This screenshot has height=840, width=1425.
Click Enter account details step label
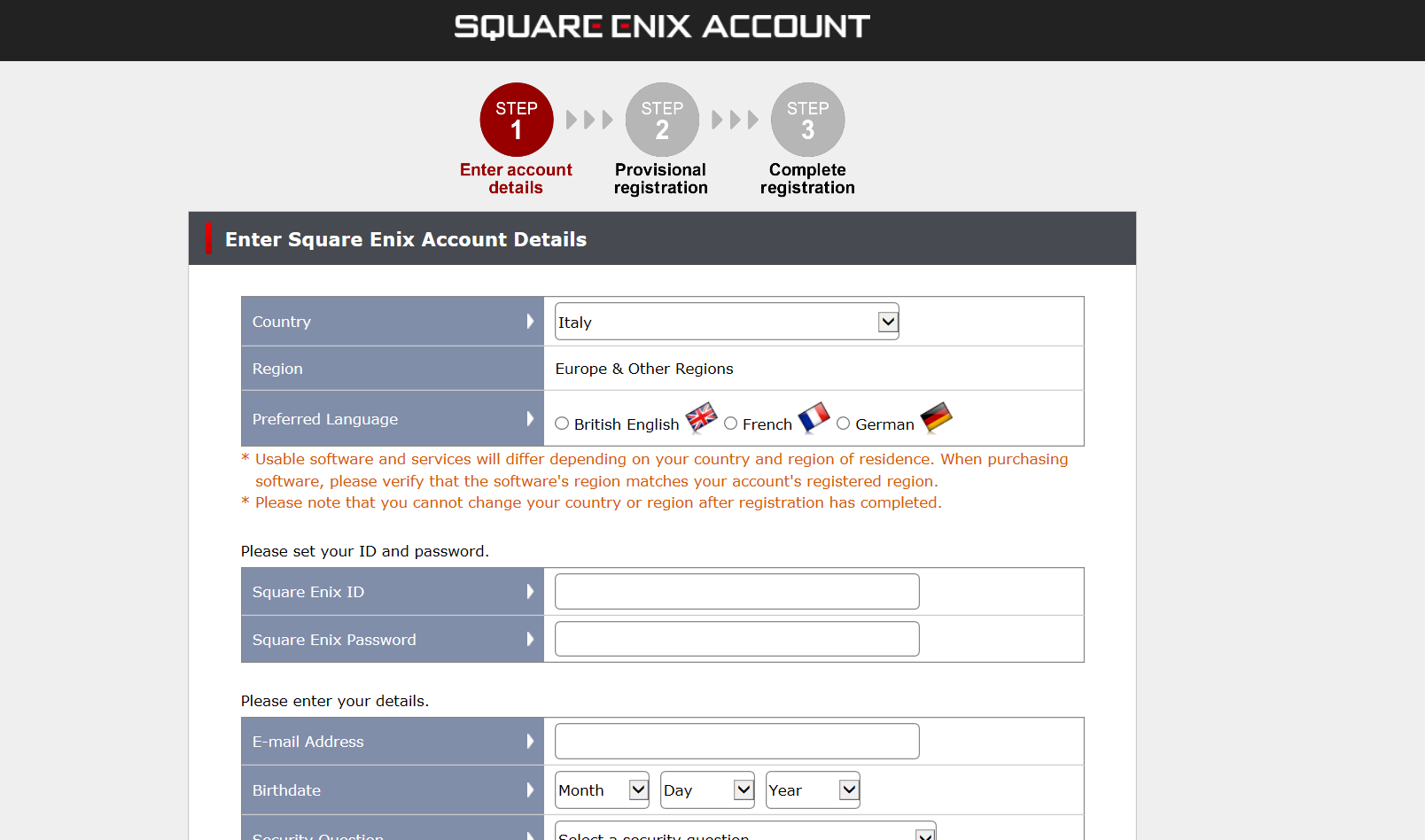[x=516, y=178]
